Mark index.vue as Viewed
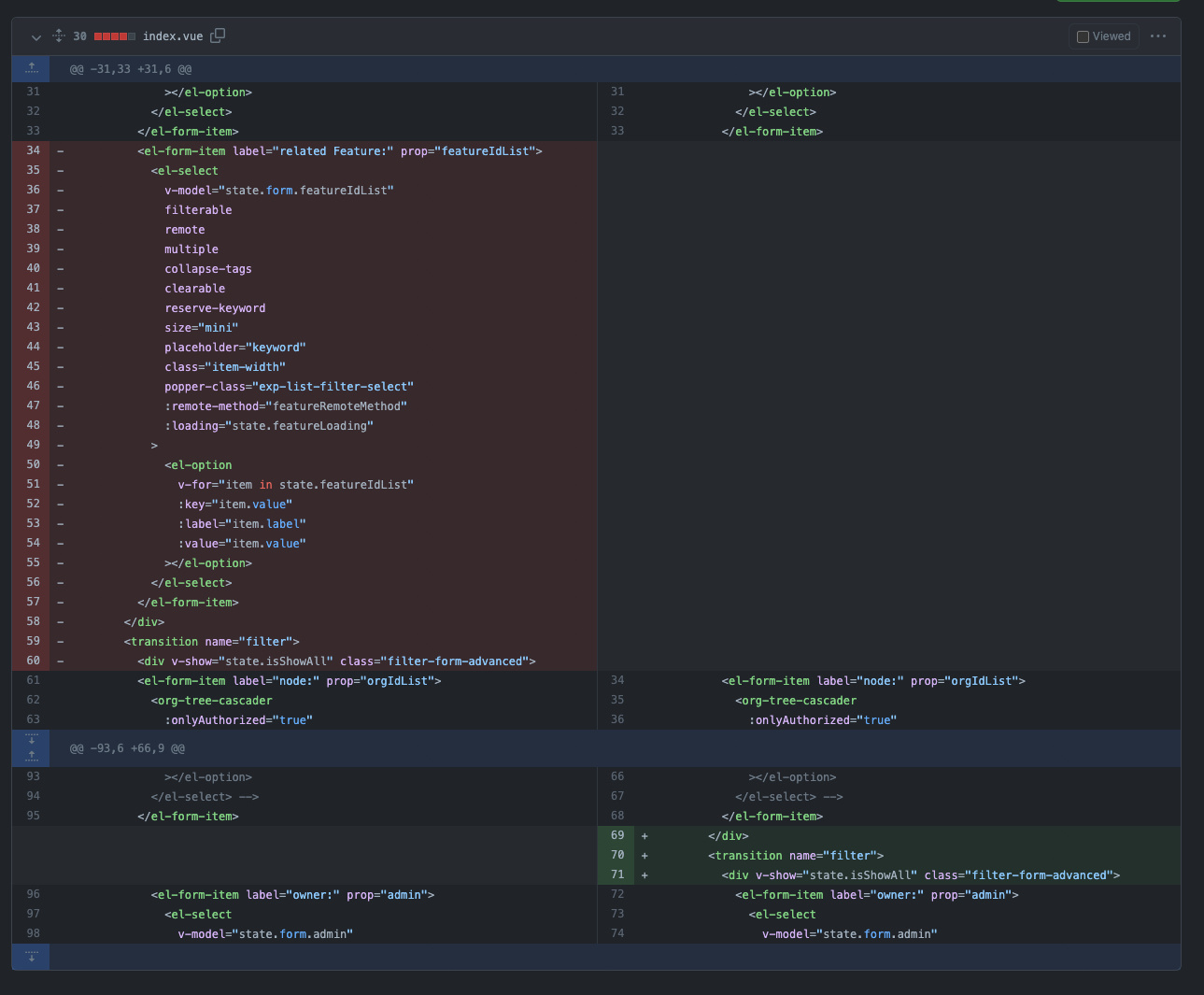 tap(1104, 36)
